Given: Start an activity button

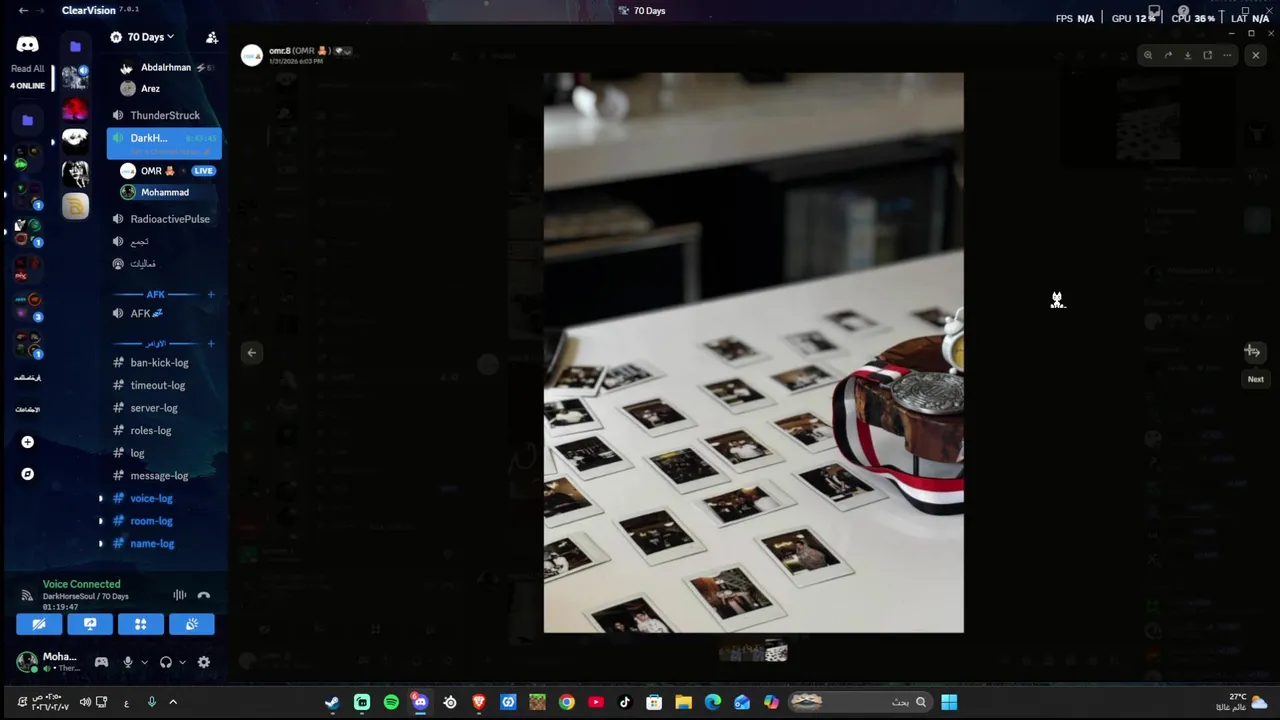Looking at the screenshot, I should [x=141, y=624].
